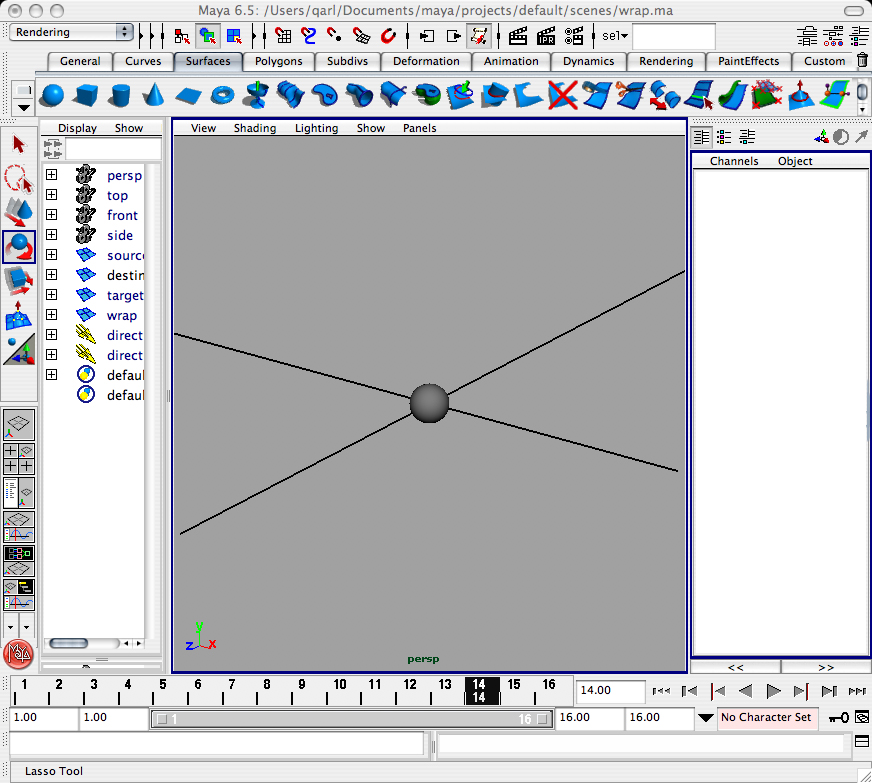Expand the top camera node
The height and width of the screenshot is (783, 872).
[51, 195]
